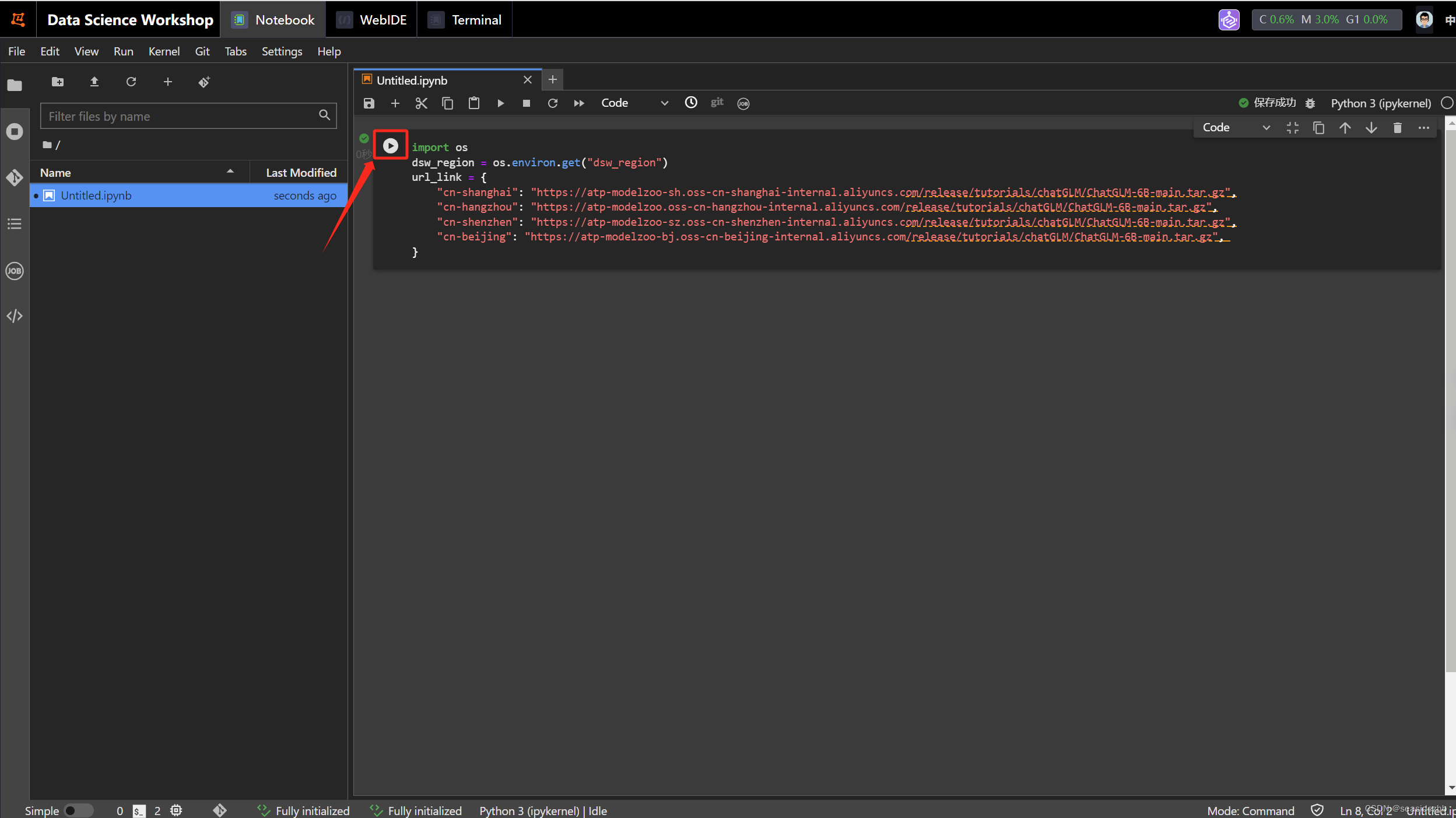Cut the selected cell with scissors icon
Screen dimensions: 1456x818
click(422, 103)
